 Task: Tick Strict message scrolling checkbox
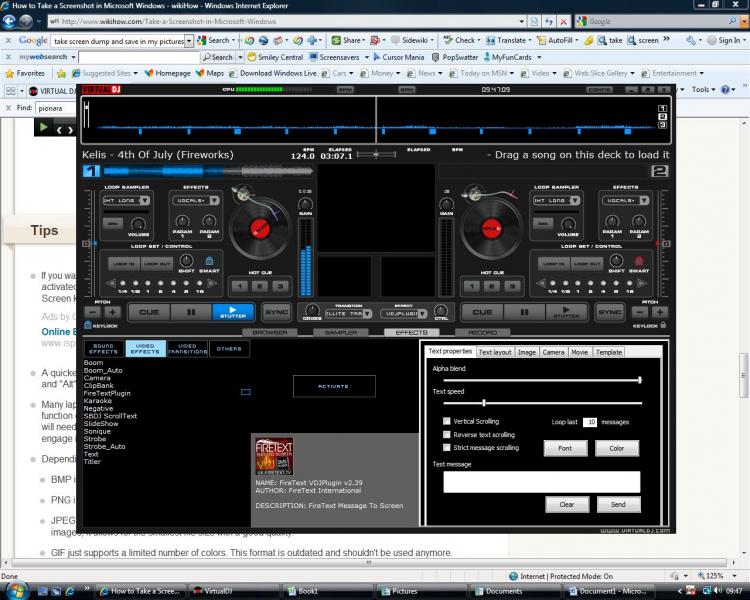(447, 448)
